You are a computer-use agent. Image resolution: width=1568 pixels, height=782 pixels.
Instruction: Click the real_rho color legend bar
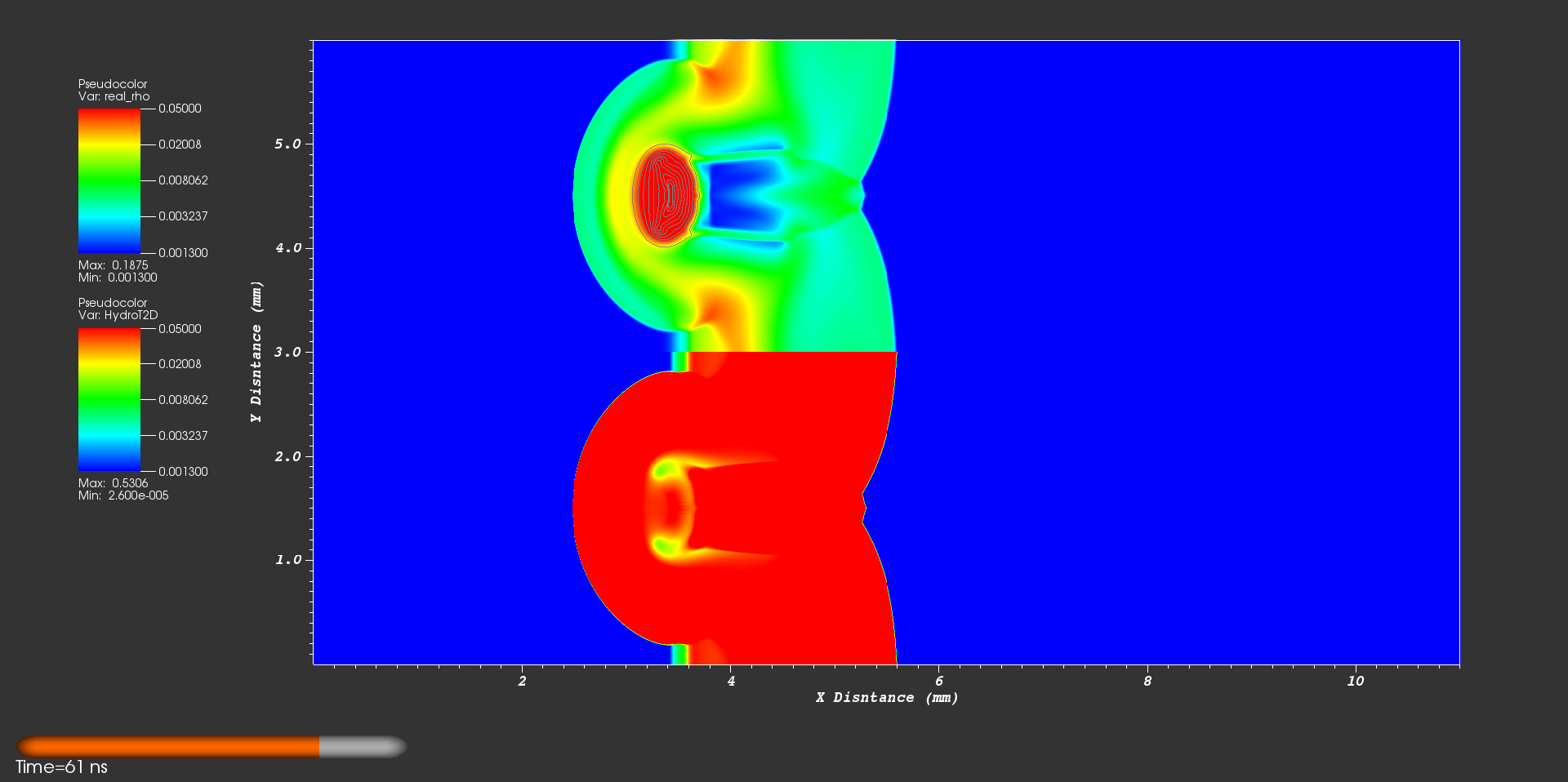click(109, 180)
